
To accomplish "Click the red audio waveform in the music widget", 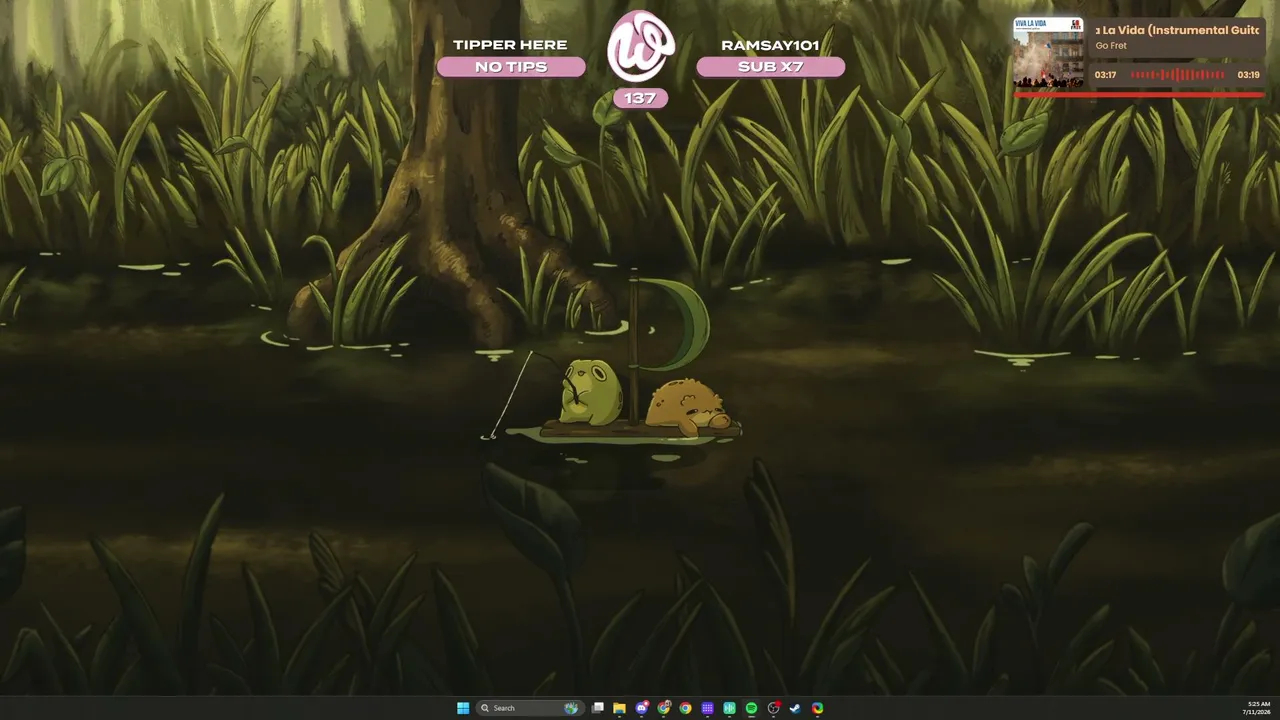I will click(1177, 75).
